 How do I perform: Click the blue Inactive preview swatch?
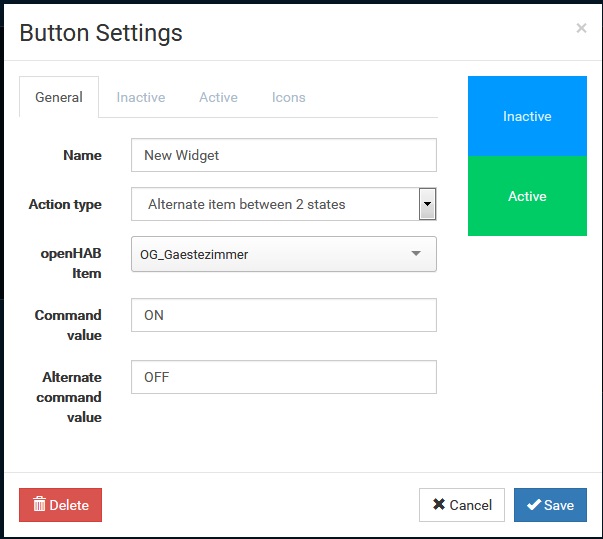tap(527, 116)
